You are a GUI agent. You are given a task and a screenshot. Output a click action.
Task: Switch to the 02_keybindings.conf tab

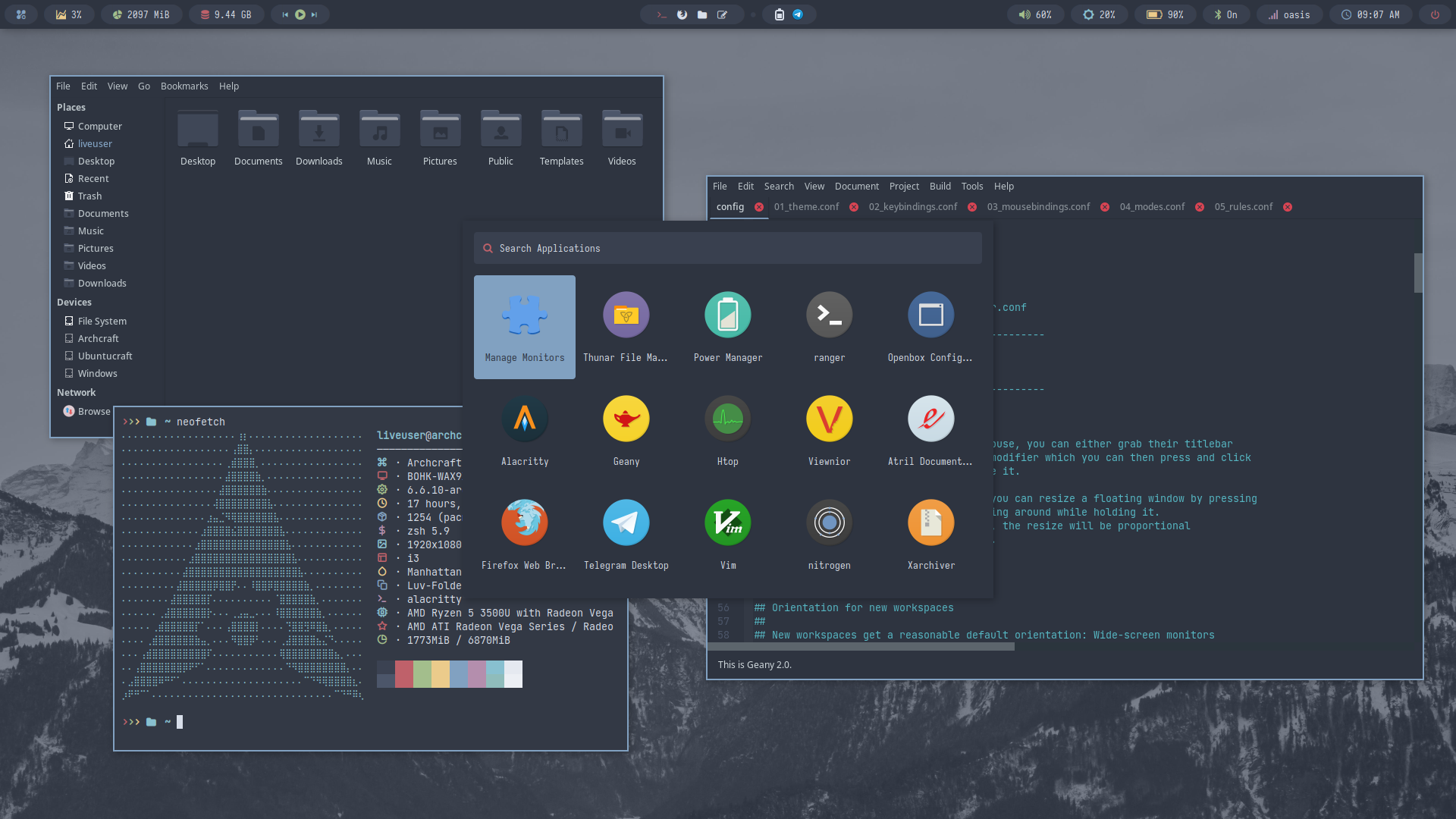(x=912, y=207)
